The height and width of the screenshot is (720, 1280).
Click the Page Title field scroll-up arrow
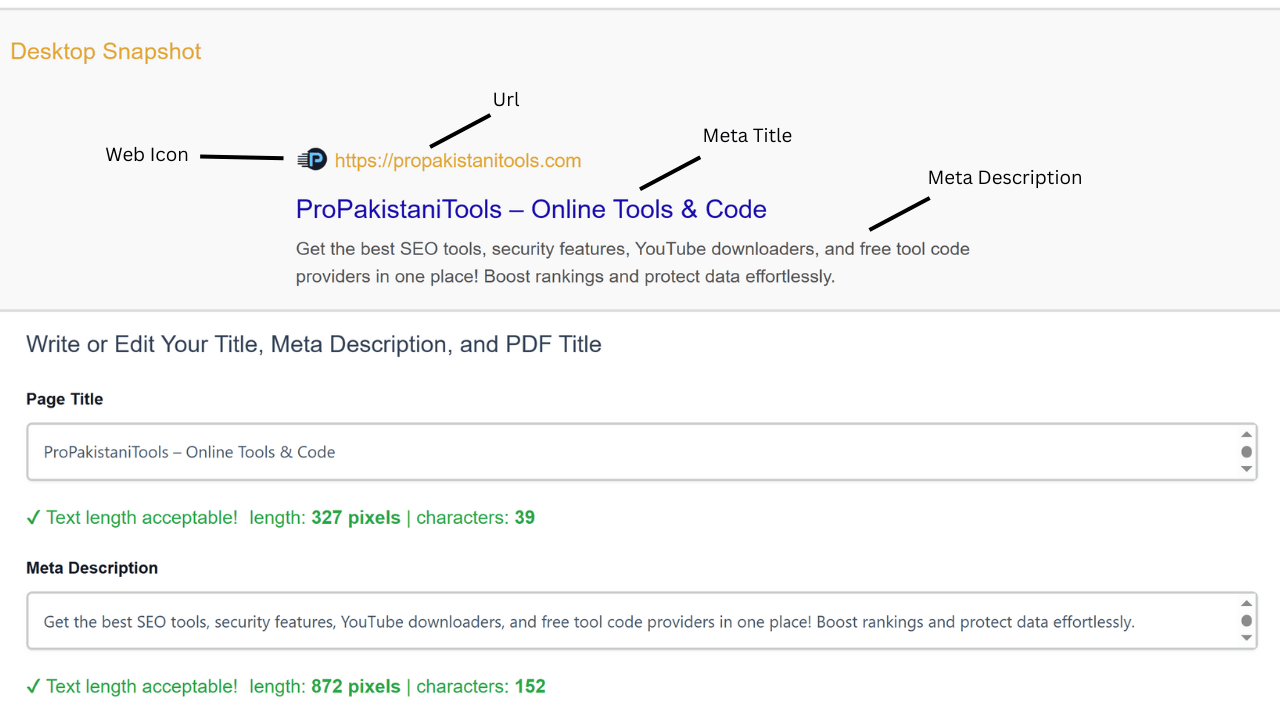coord(1246,434)
